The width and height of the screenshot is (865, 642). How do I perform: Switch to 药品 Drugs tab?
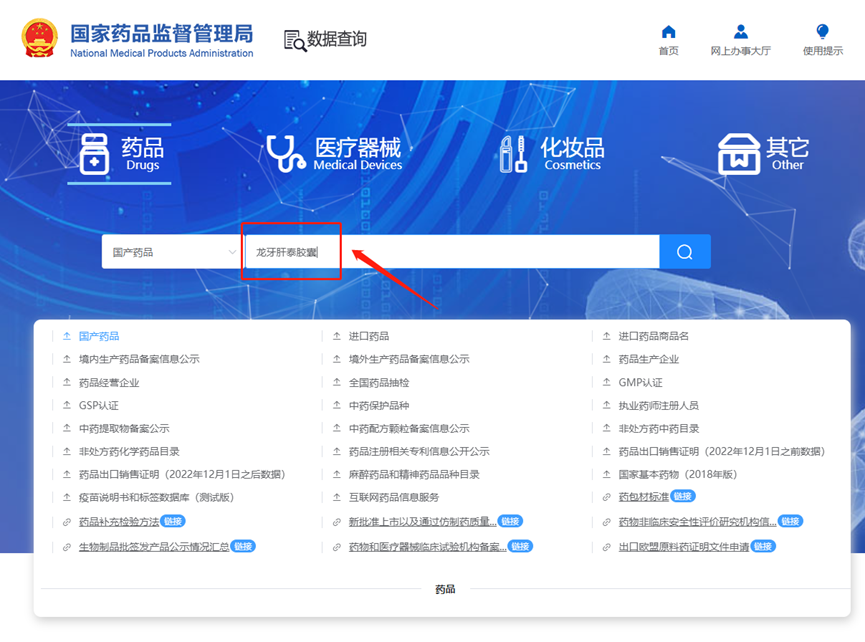click(x=121, y=154)
